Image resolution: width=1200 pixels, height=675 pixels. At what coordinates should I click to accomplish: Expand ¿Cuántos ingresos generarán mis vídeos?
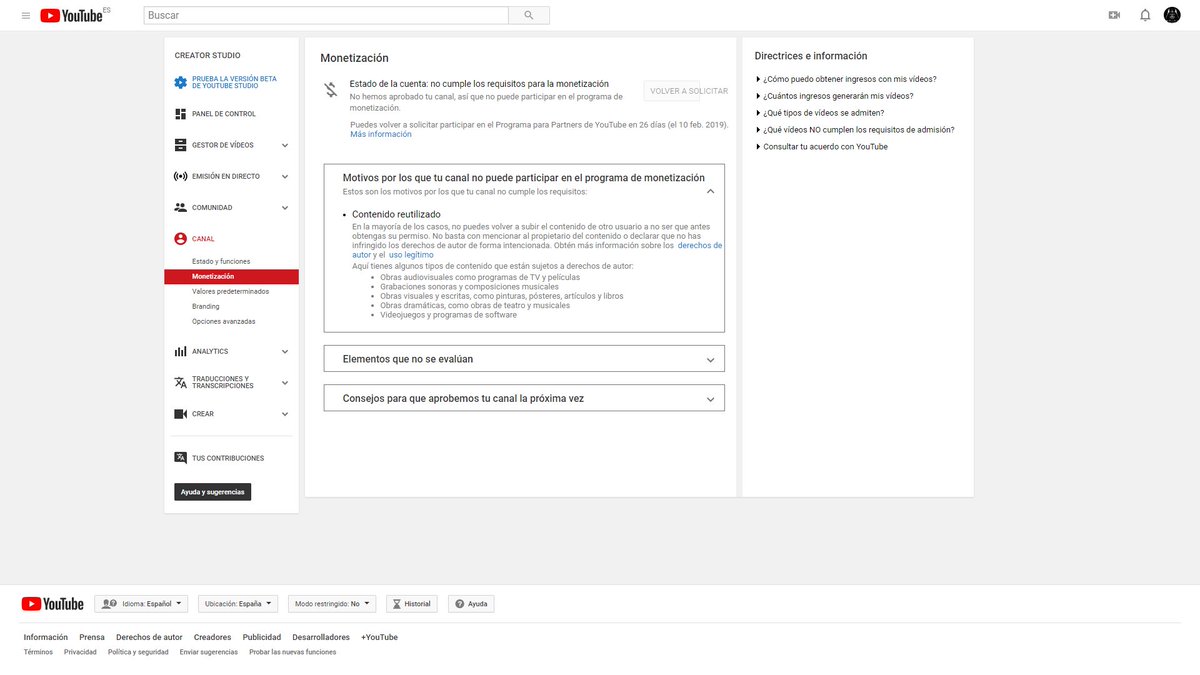pos(834,96)
